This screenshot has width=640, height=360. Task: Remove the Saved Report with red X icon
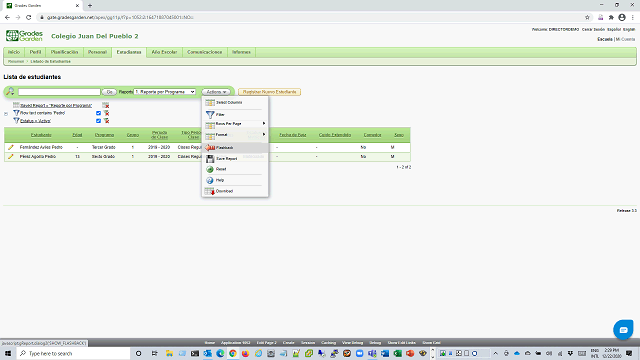pos(106,105)
